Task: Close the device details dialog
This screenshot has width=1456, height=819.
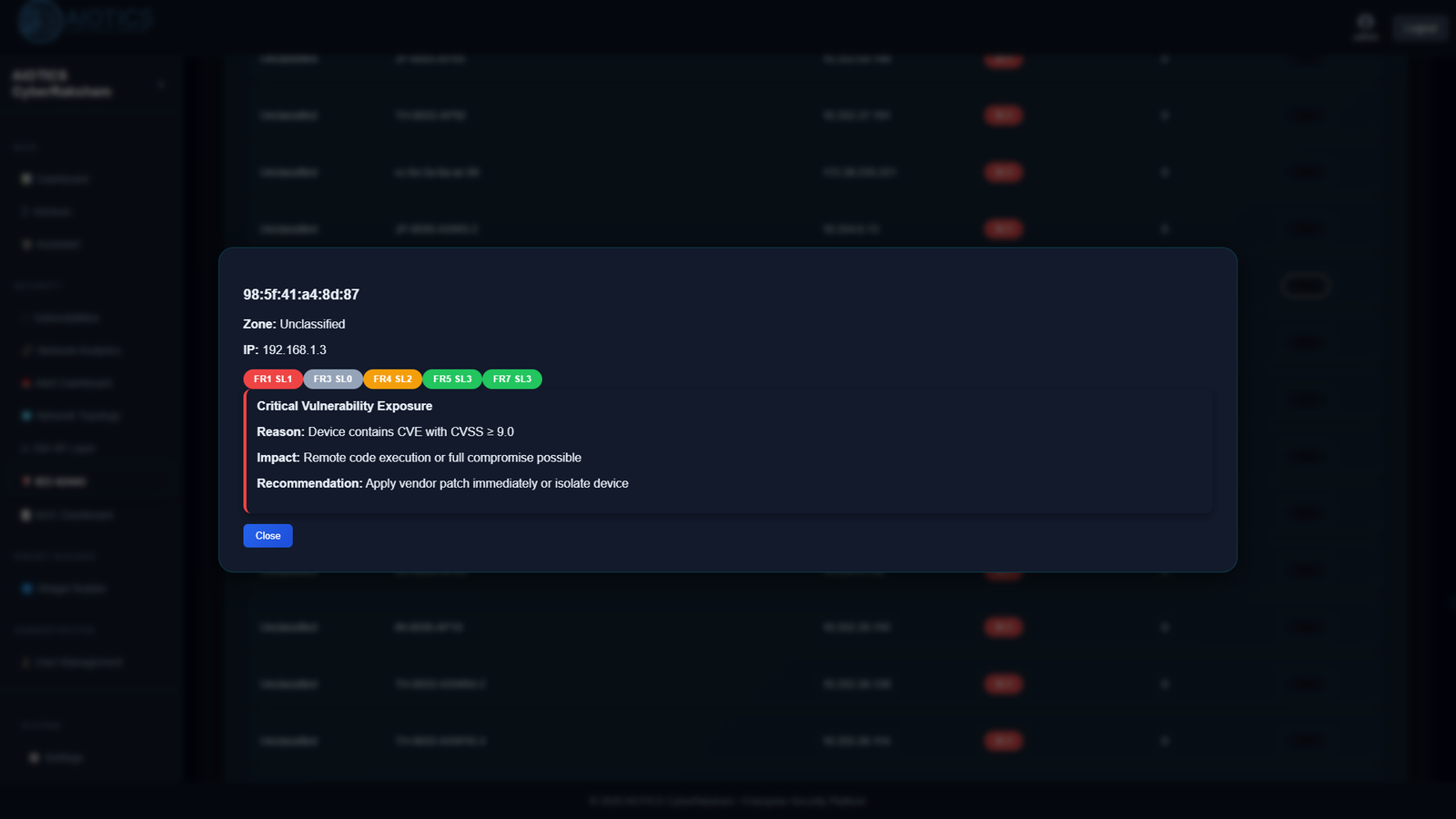Action: 268,536
